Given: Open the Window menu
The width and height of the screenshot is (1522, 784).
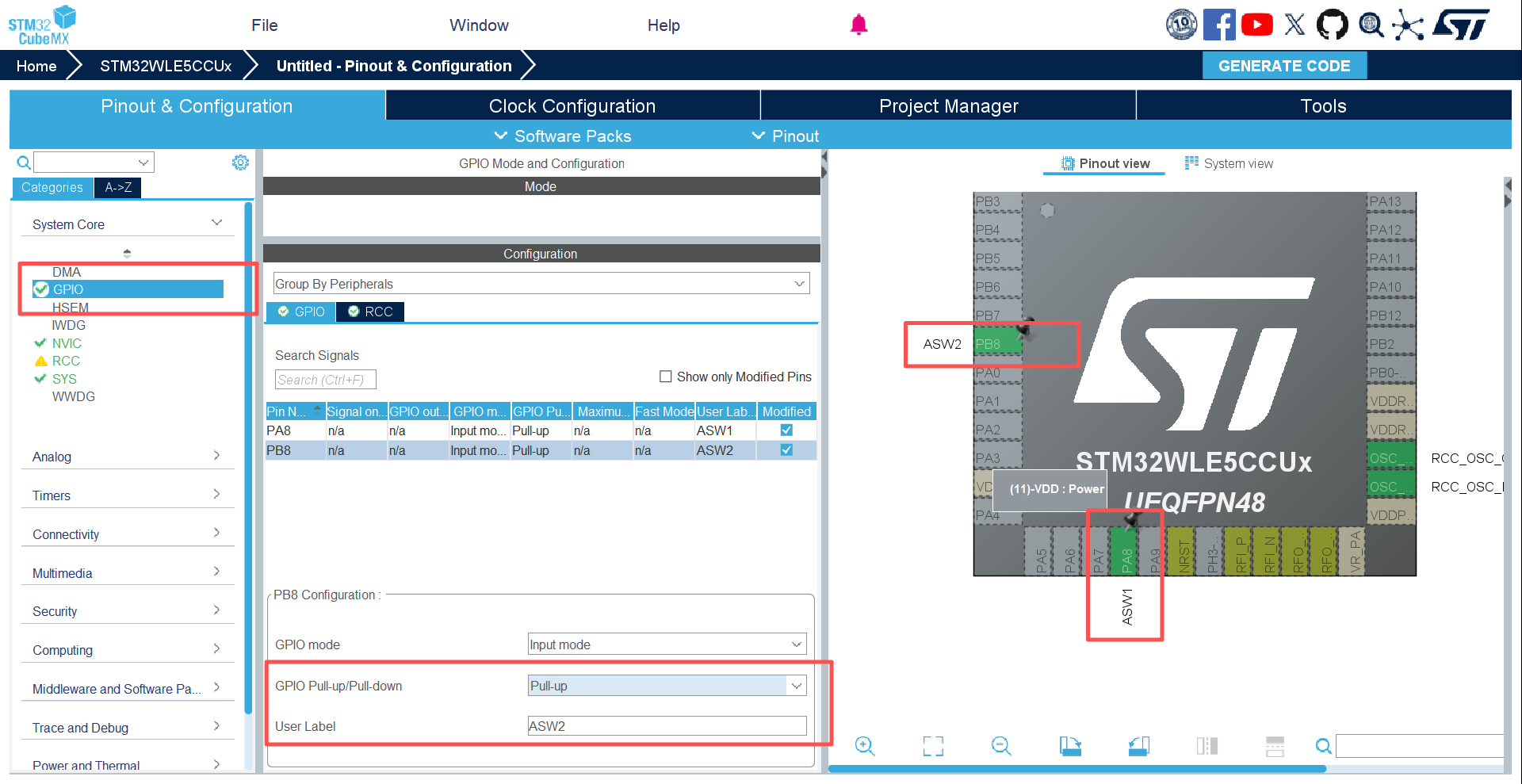Looking at the screenshot, I should (x=479, y=25).
